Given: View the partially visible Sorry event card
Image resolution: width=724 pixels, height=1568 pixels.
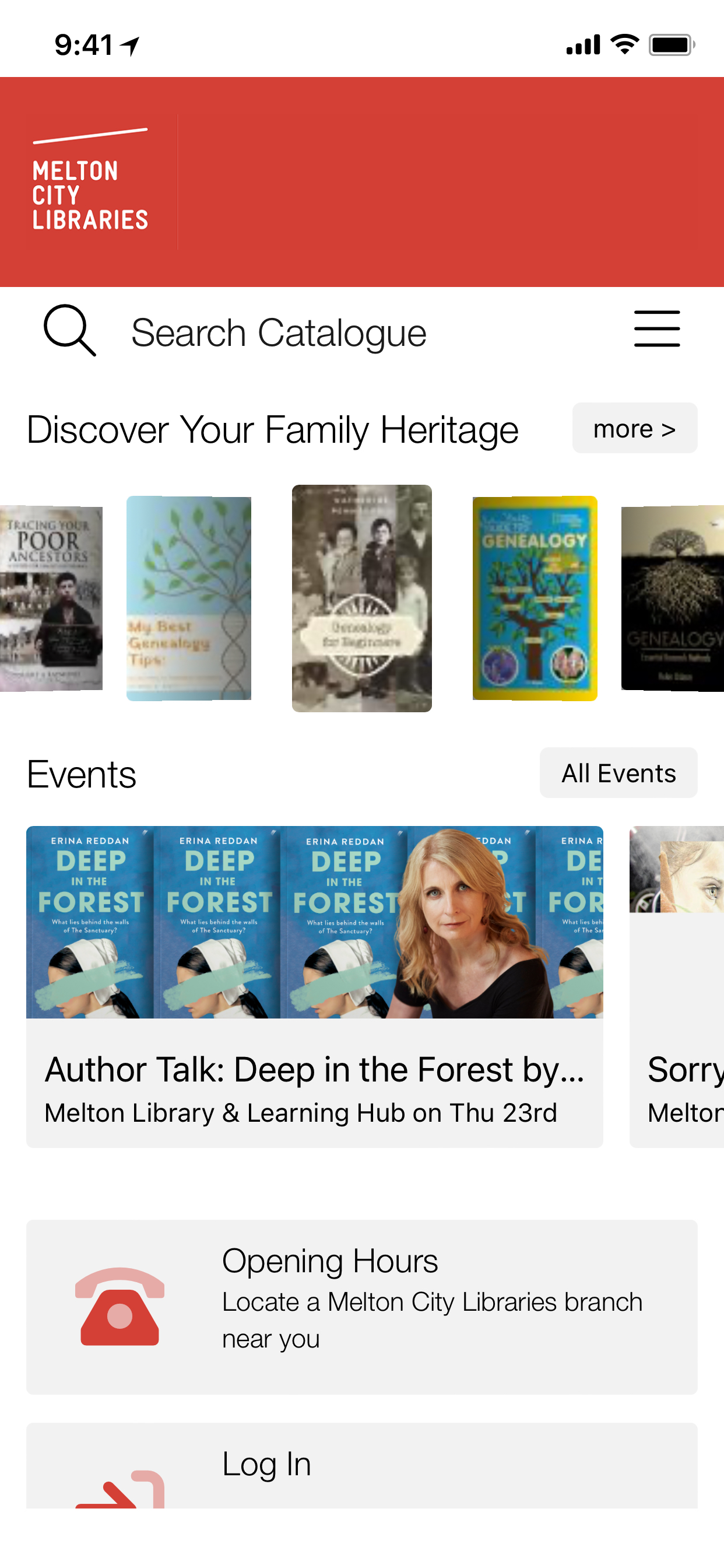Looking at the screenshot, I should pyautogui.click(x=677, y=986).
